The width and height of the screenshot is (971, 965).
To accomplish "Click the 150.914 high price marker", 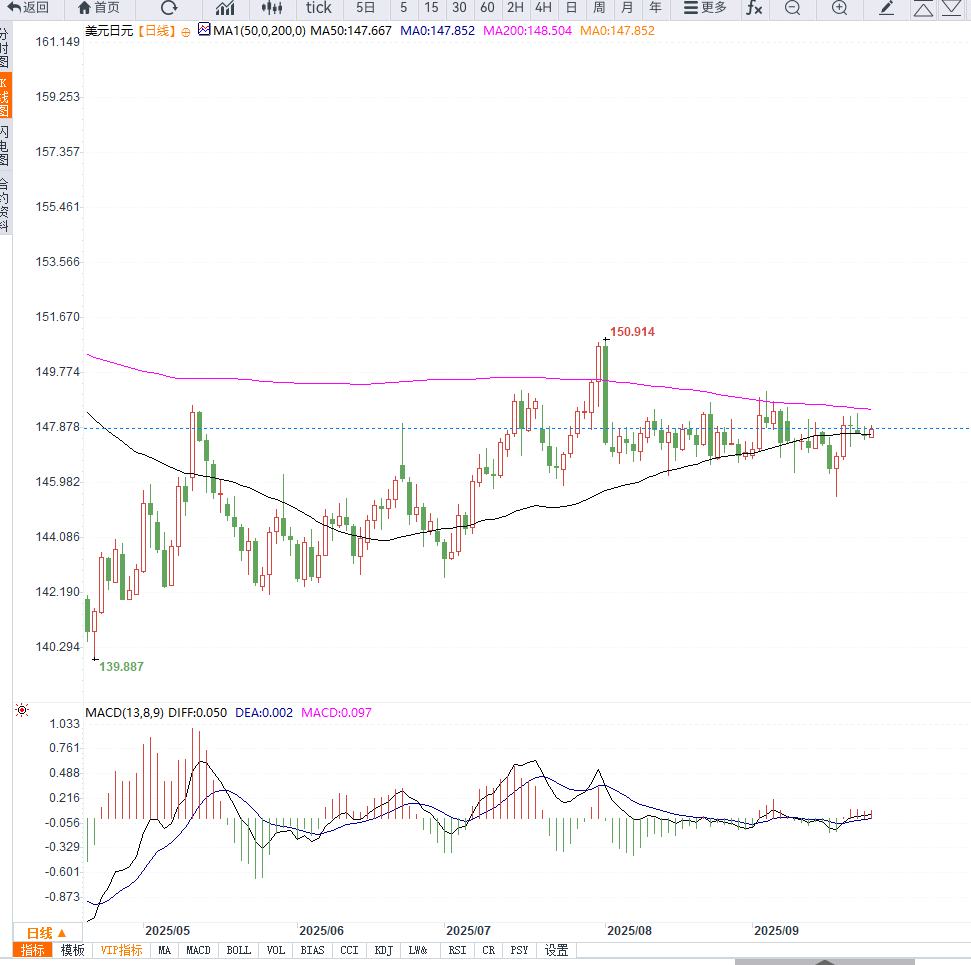I will click(x=632, y=331).
